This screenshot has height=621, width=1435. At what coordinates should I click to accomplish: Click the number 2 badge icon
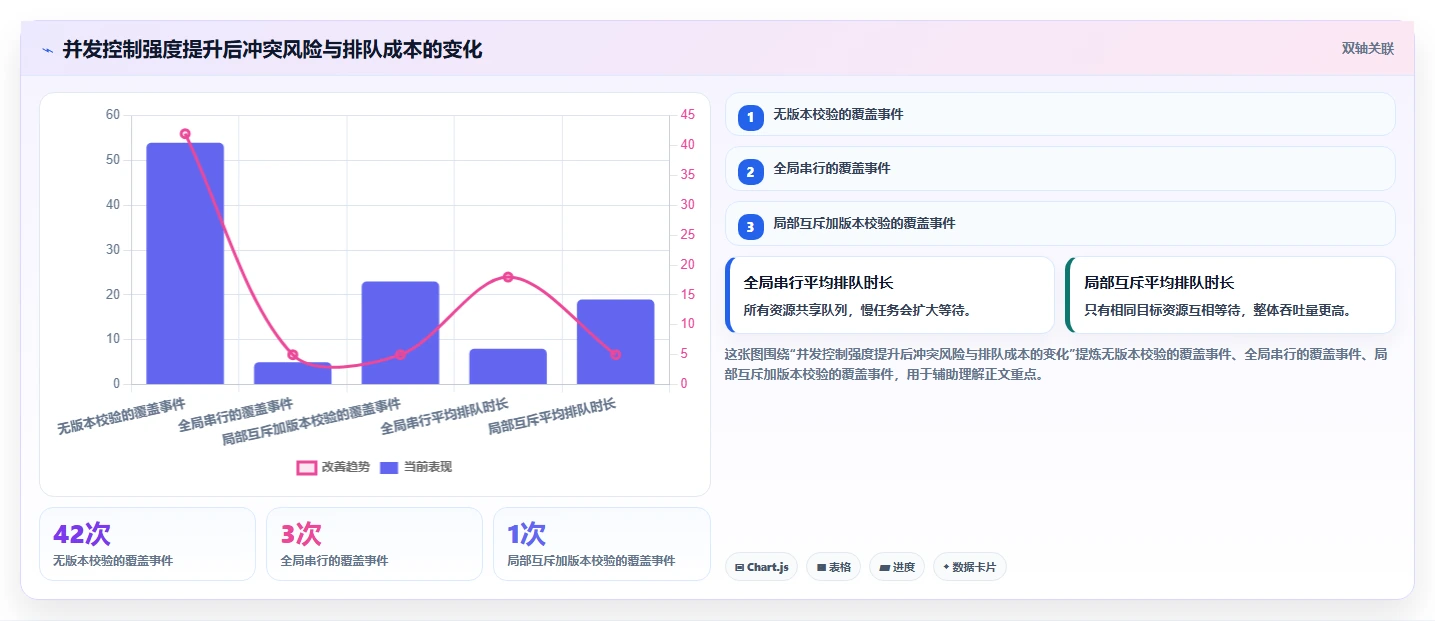pos(750,172)
